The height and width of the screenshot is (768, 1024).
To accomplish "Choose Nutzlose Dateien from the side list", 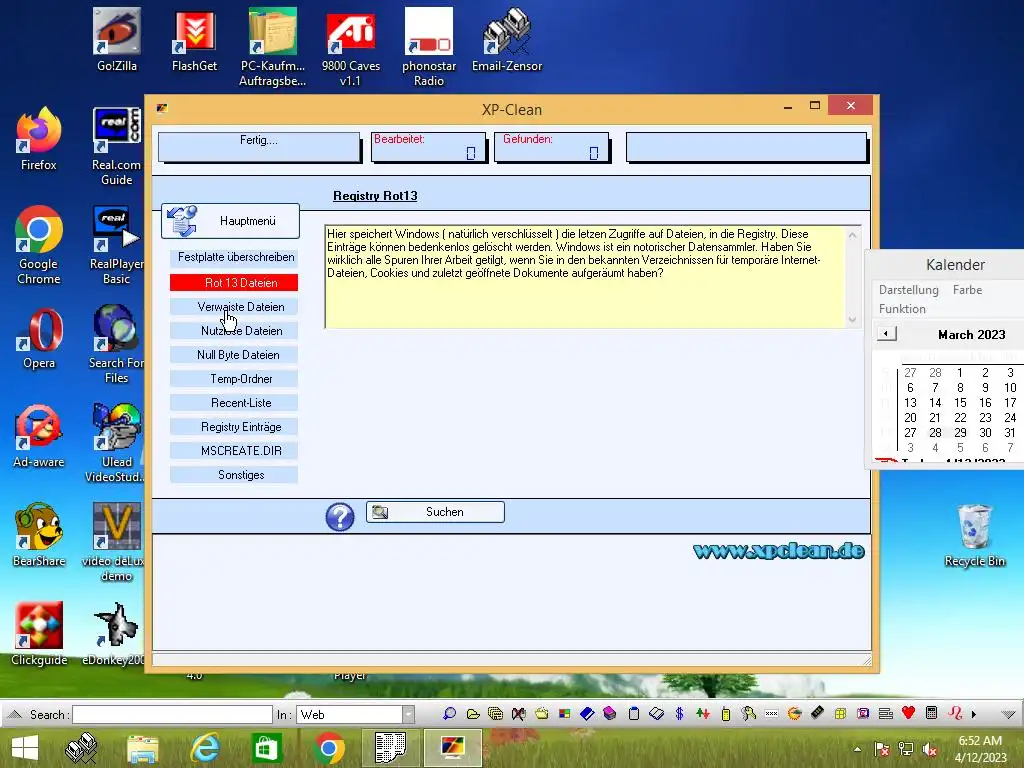I will [234, 331].
